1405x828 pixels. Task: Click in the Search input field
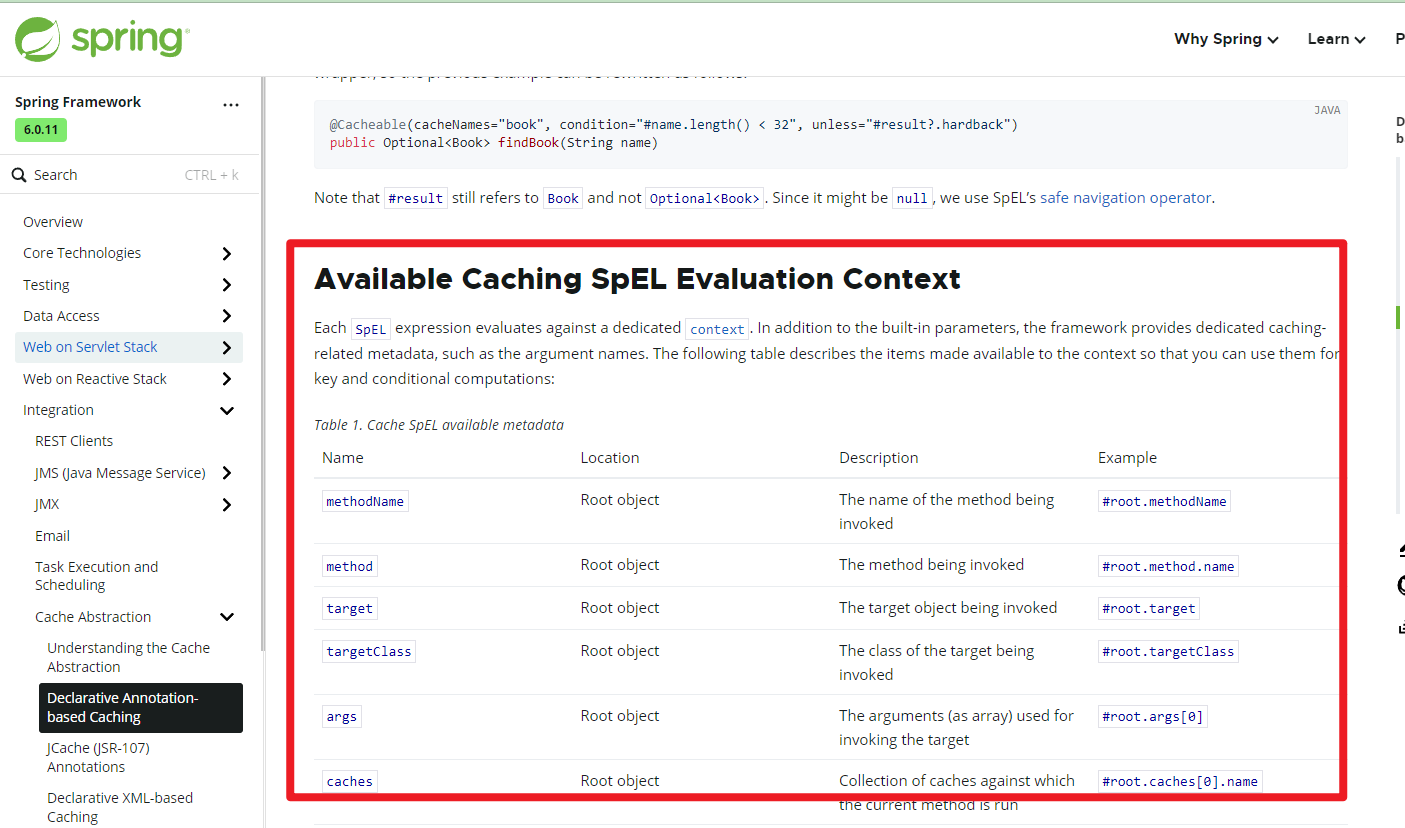click(x=110, y=174)
